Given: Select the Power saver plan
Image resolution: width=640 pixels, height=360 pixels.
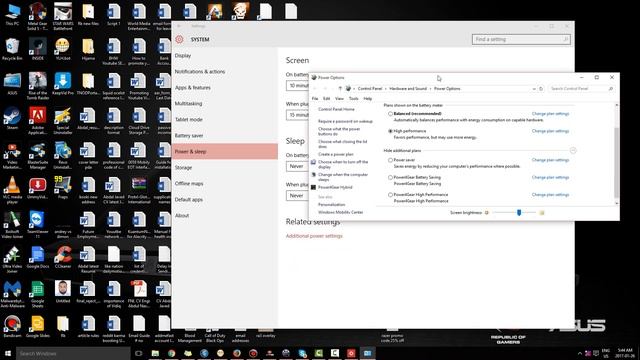Looking at the screenshot, I should pyautogui.click(x=390, y=160).
